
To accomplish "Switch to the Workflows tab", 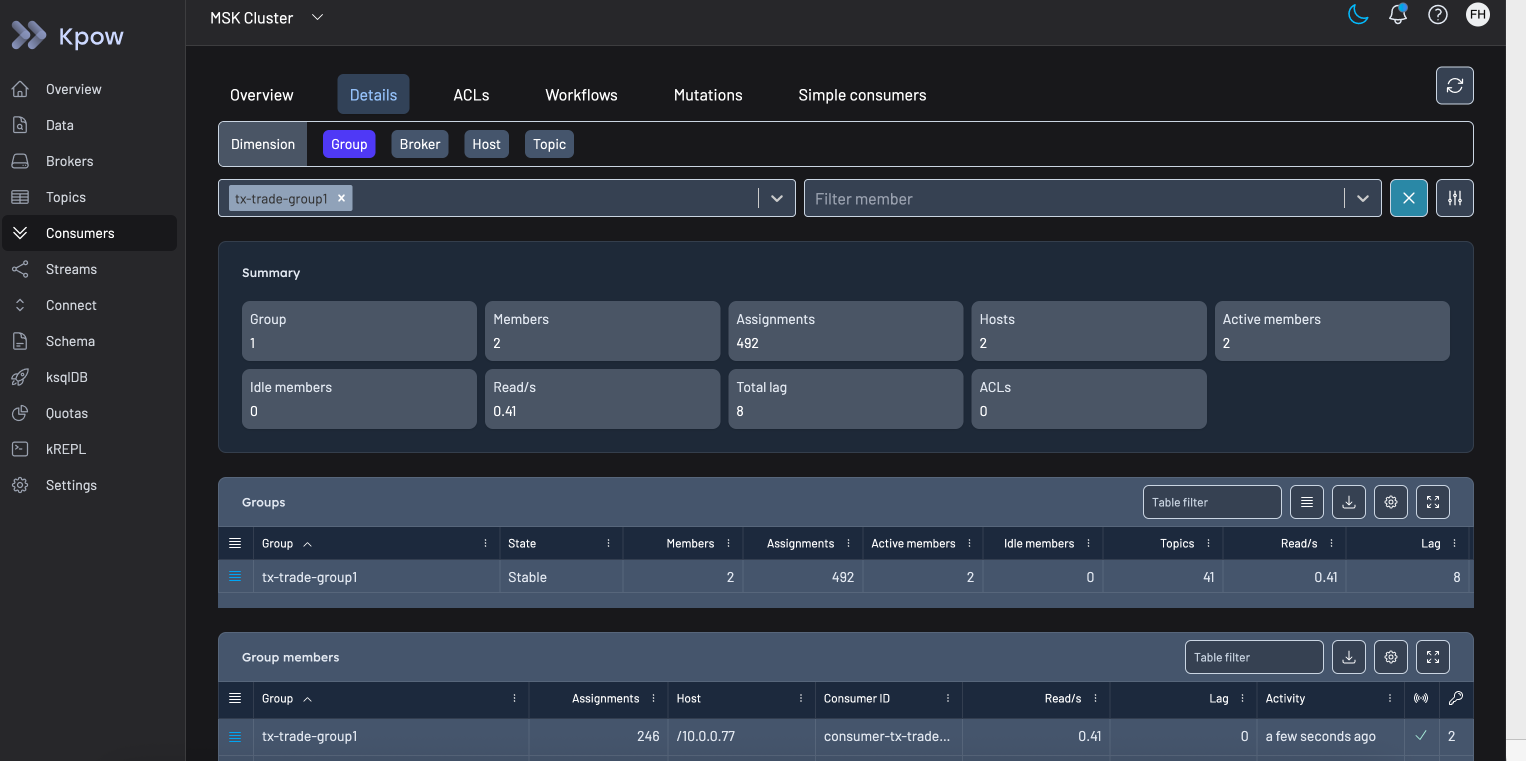I will coord(581,95).
